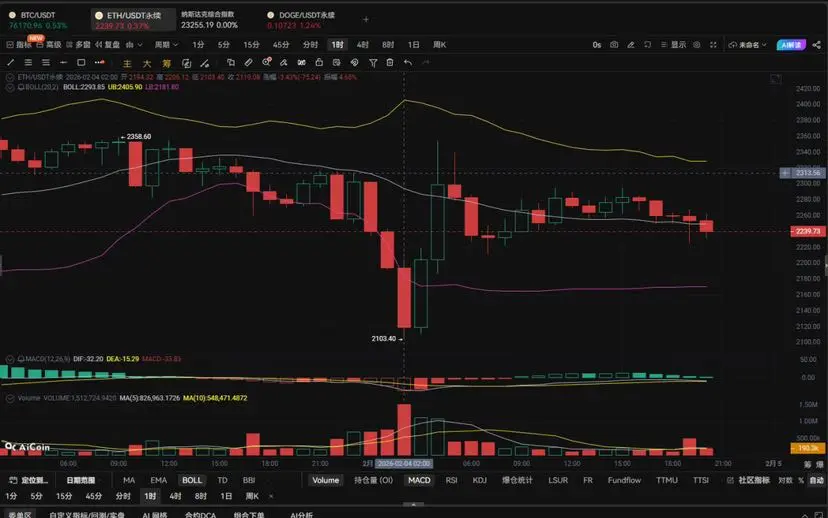828x518 pixels.
Task: Delete drawings with the trash icon
Action: [x=390, y=62]
